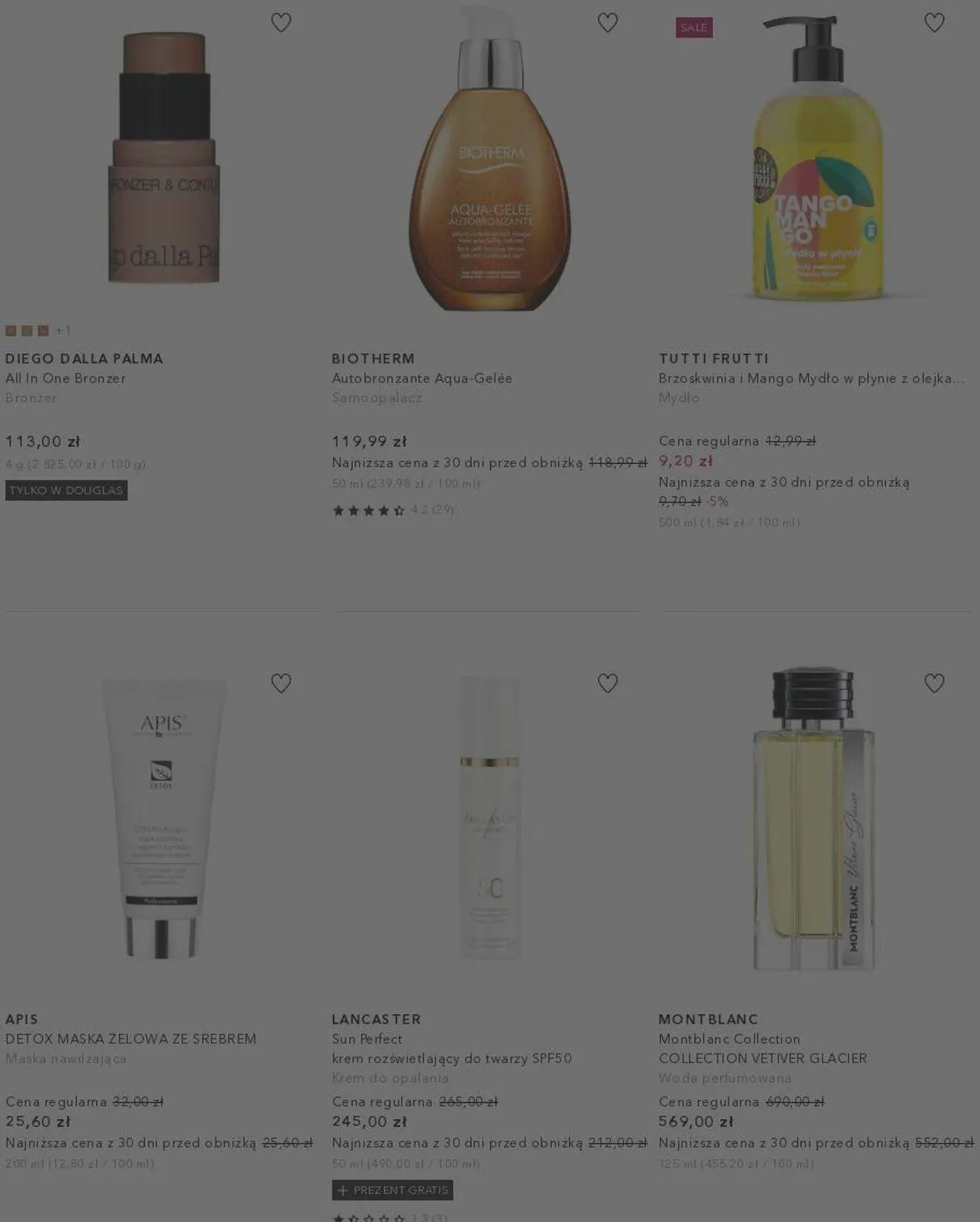Favorite the Biotherm Aqua-Gelée with heart icon
The width and height of the screenshot is (980, 1222).
pyautogui.click(x=608, y=23)
